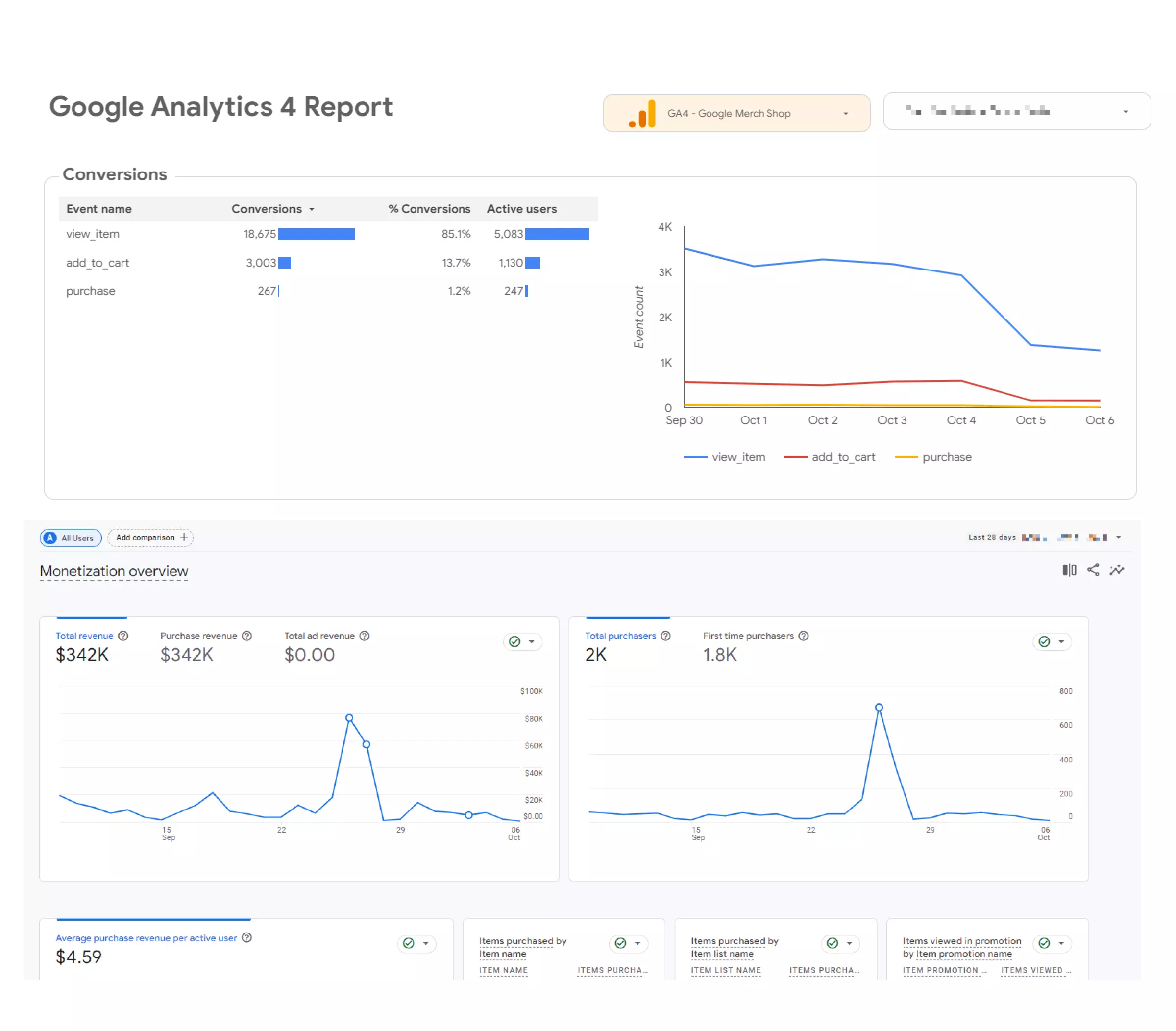
Task: Open the GA4 - Google Merch Shop property dropdown
Action: coord(736,113)
